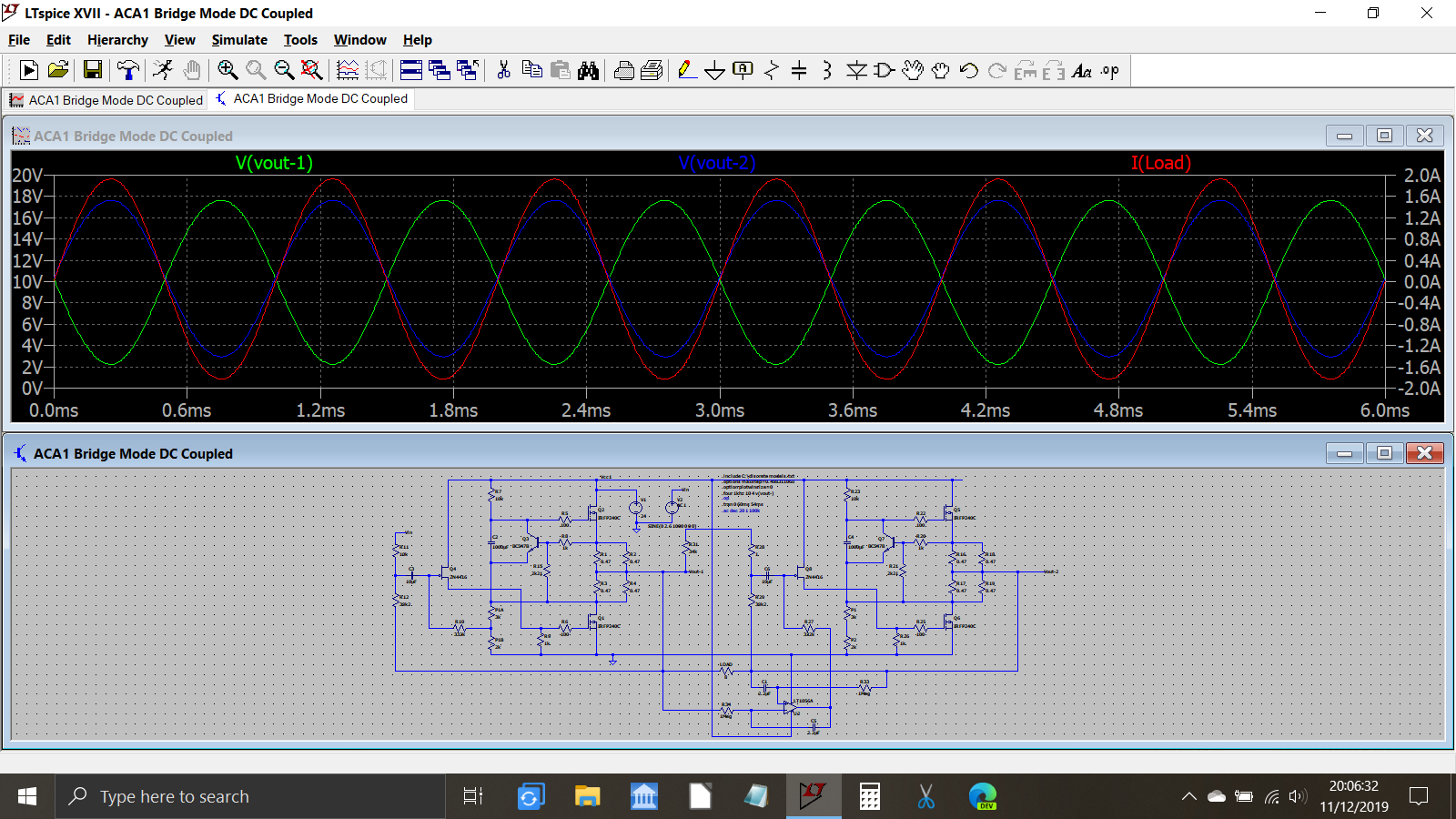Run the simulation with the running man icon
The height and width of the screenshot is (819, 1456).
pos(163,70)
